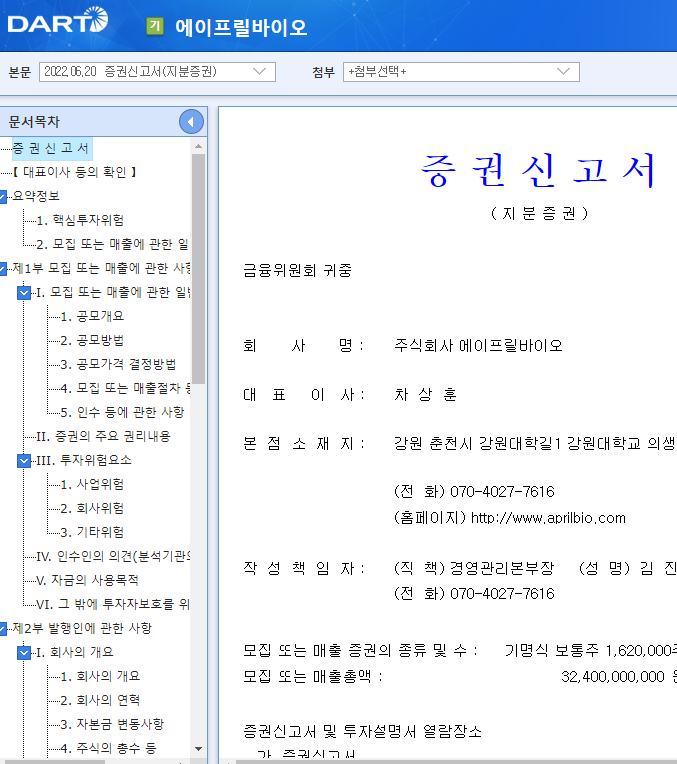Click the http://www.aprilbio.com homepage text
This screenshot has width=677, height=764.
(548, 518)
